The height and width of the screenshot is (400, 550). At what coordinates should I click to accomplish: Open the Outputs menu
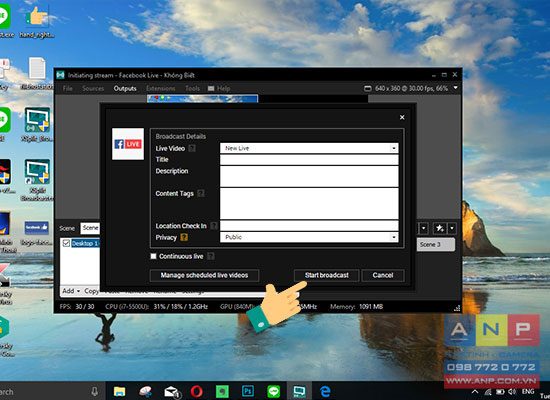pos(125,88)
